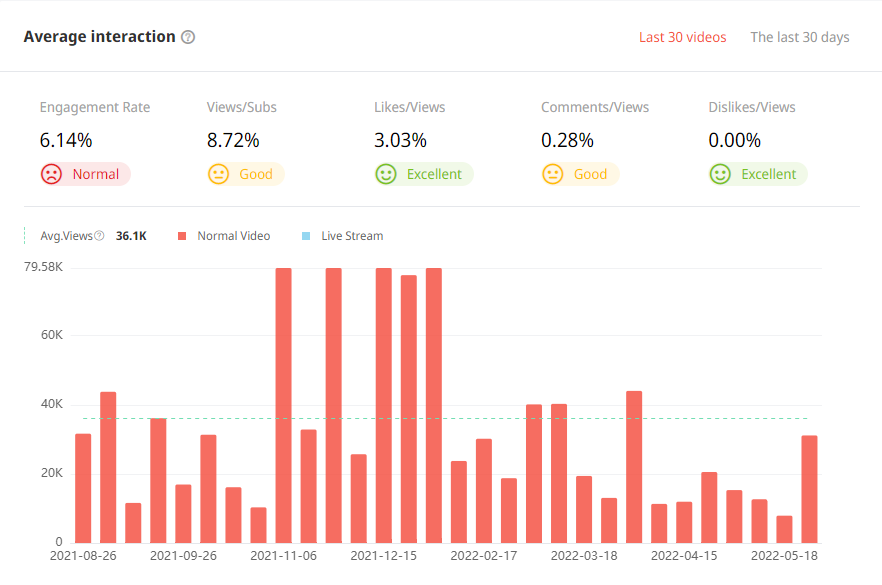Click the dashed Avg.Views legend line icon
Screen dimensions: 882x585
[x=26, y=236]
